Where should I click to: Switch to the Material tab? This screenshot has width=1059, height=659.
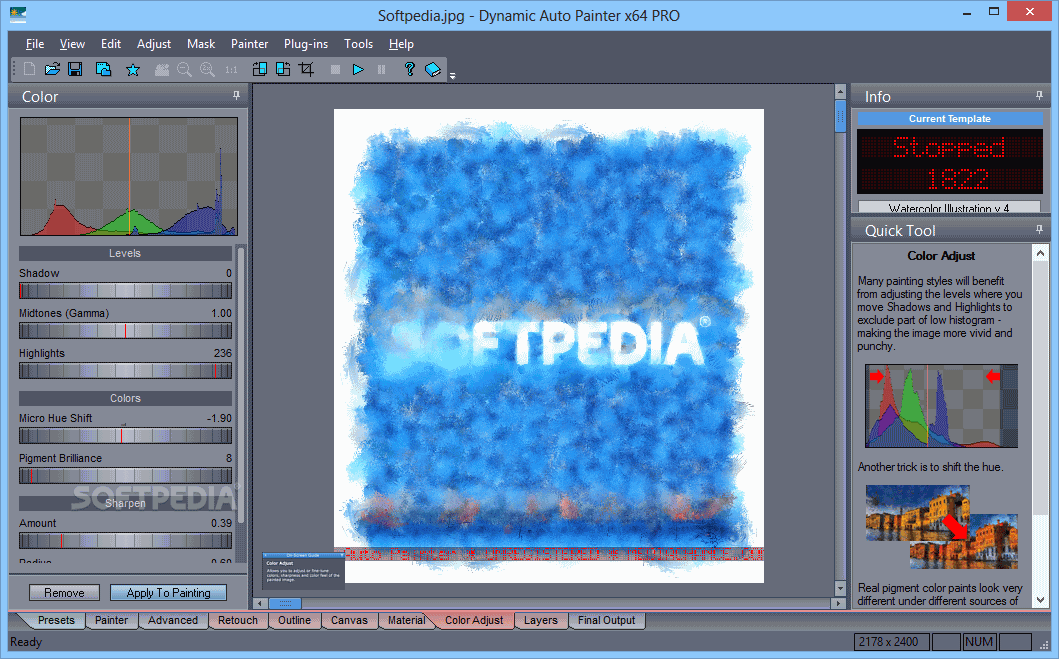pyautogui.click(x=406, y=620)
